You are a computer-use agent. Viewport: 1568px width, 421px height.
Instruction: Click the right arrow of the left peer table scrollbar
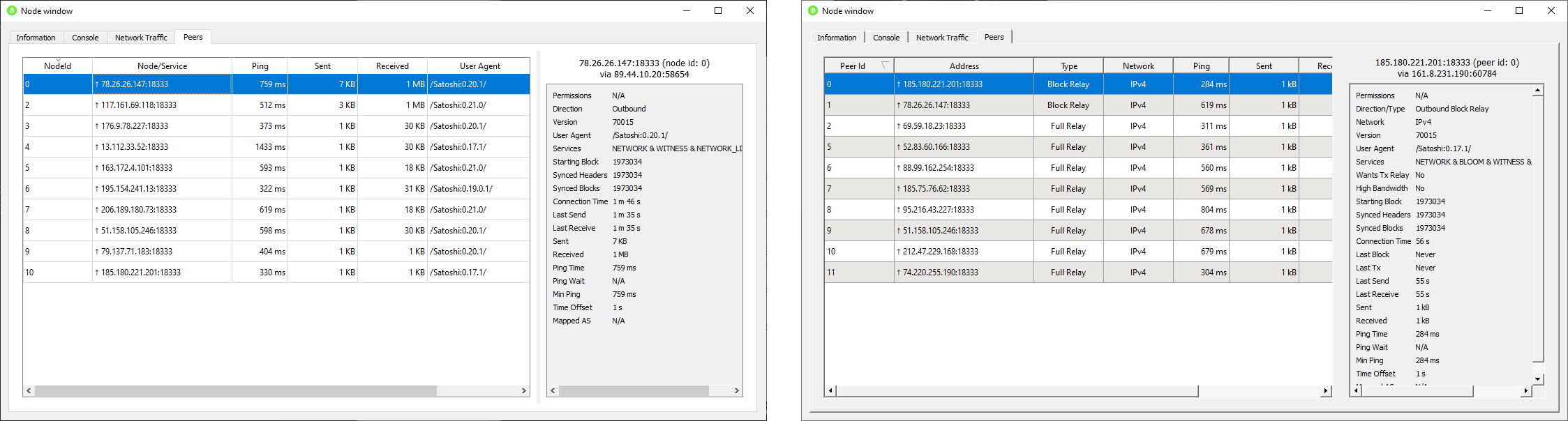click(x=524, y=391)
